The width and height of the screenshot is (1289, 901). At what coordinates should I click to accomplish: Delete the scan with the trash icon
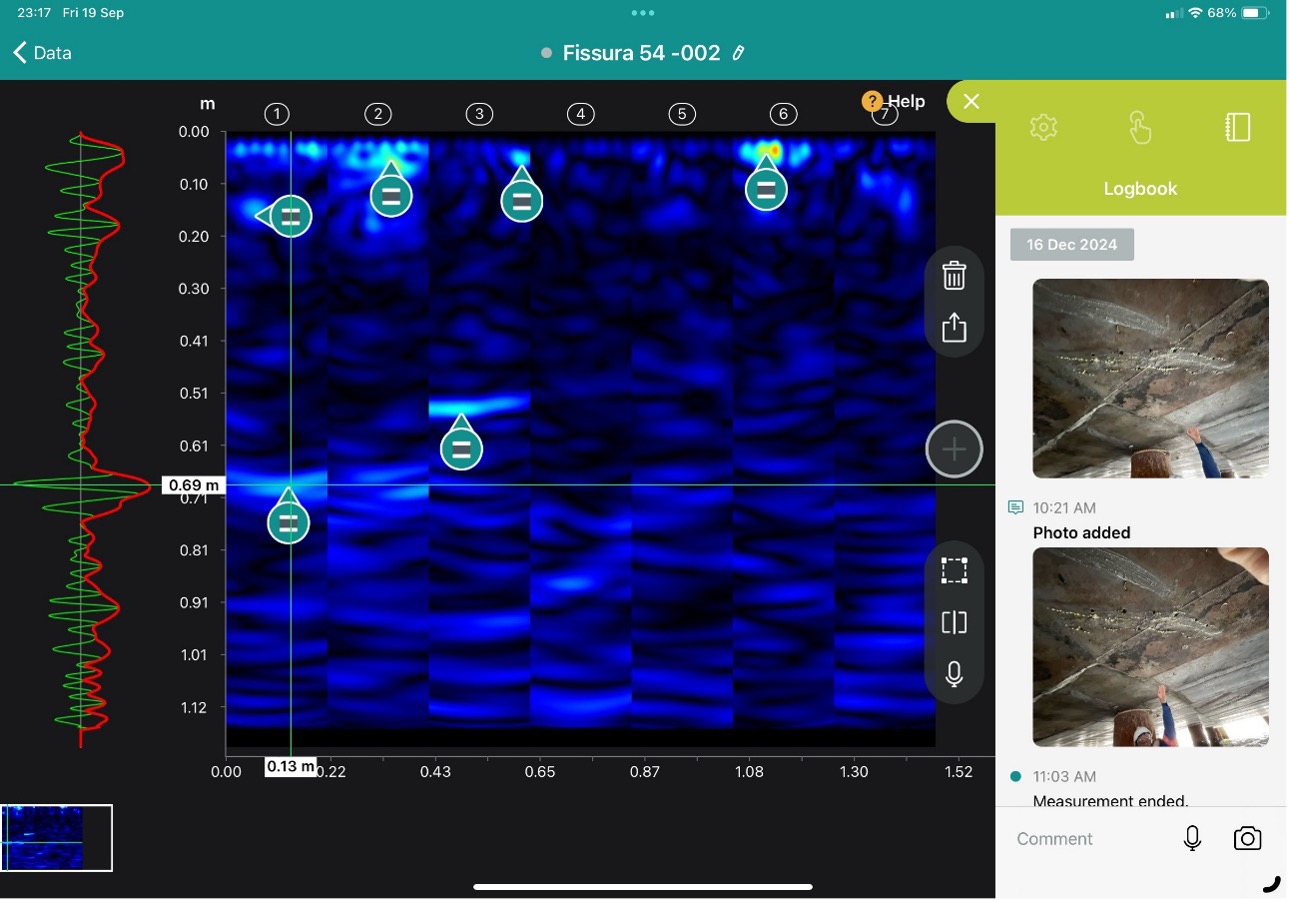[954, 276]
